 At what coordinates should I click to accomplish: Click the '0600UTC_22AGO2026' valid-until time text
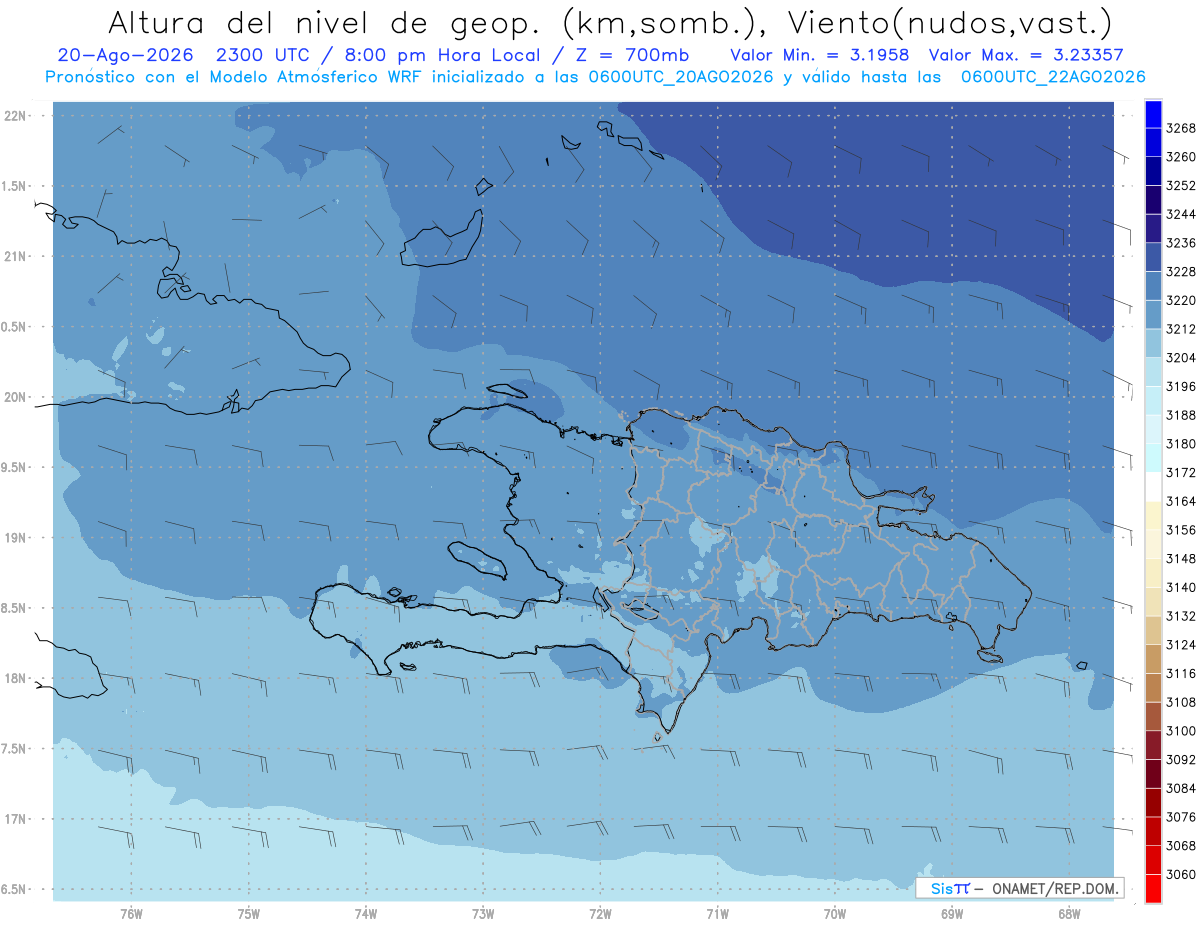pyautogui.click(x=1053, y=77)
